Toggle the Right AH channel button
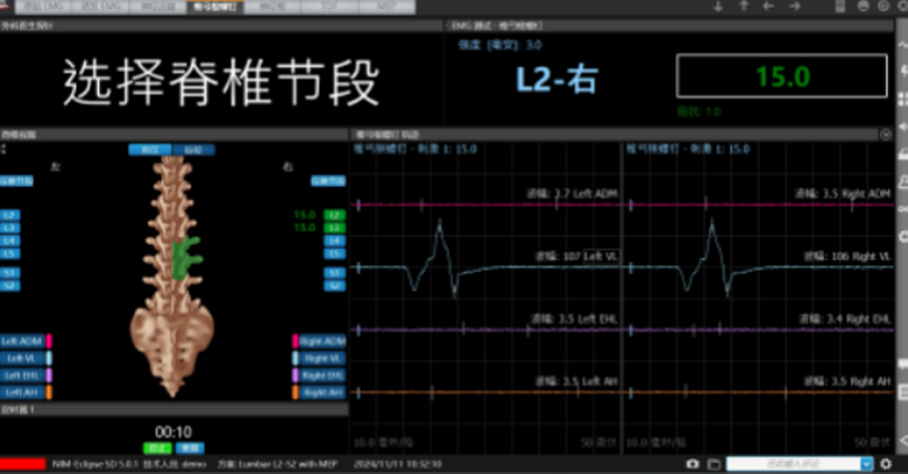This screenshot has width=908, height=474. pyautogui.click(x=322, y=392)
